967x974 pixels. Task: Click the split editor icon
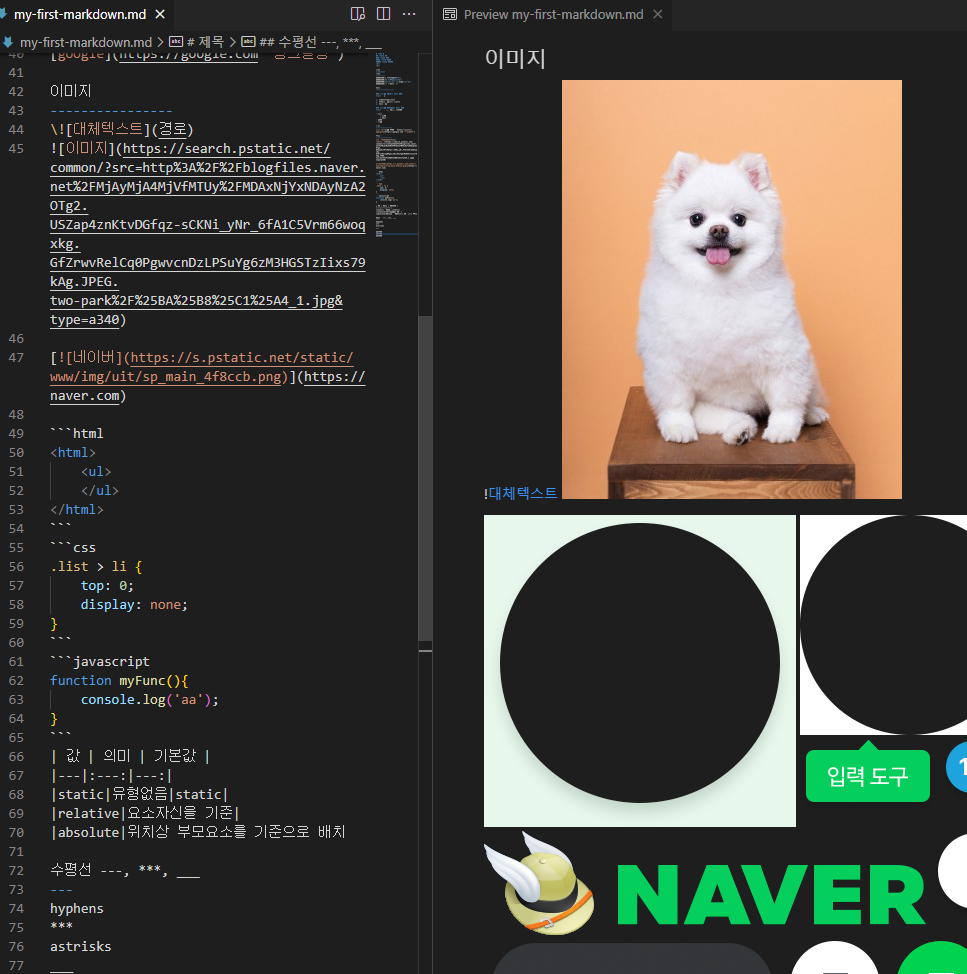tap(384, 14)
